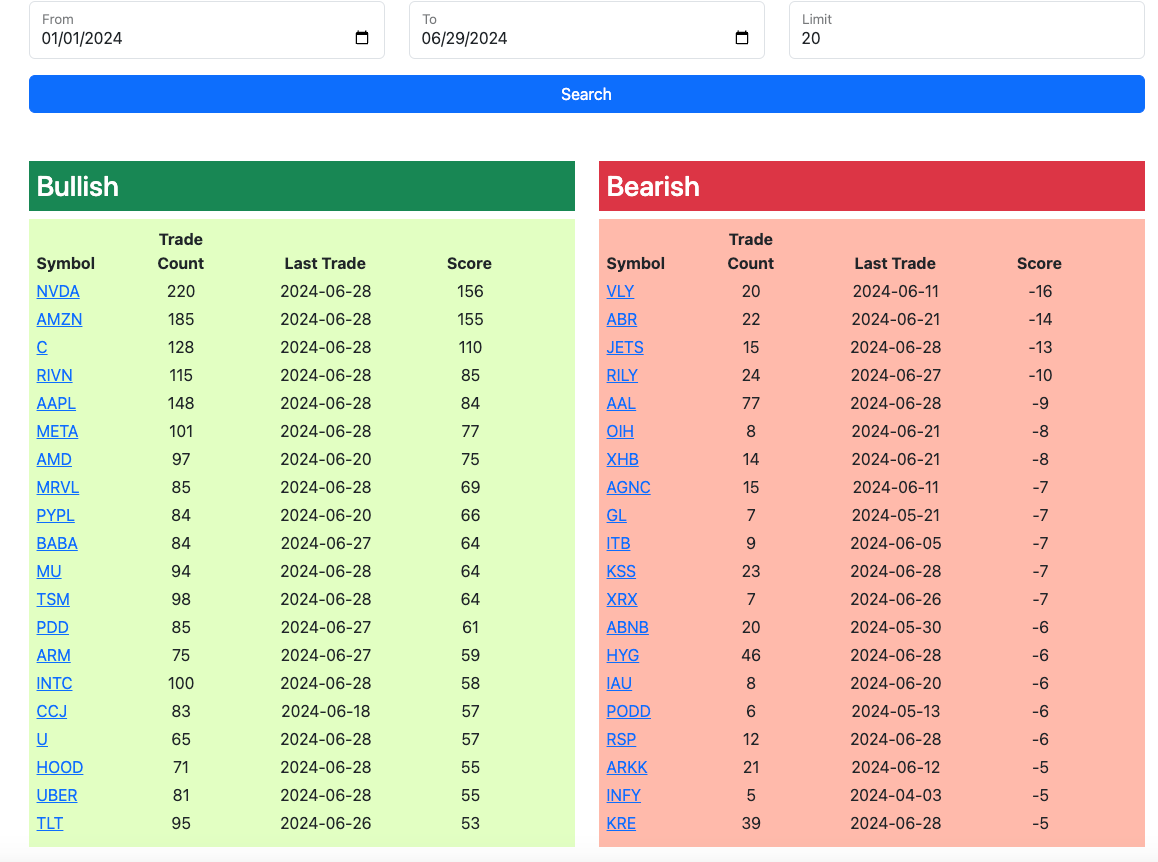Click the blue Search button

pyautogui.click(x=586, y=94)
